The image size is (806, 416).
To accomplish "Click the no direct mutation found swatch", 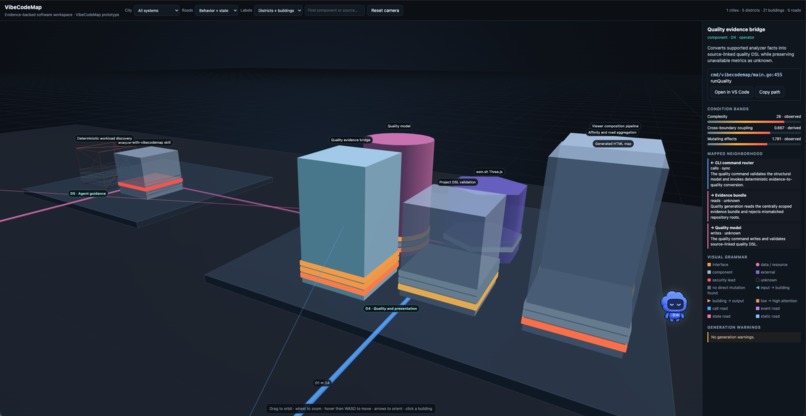I will pyautogui.click(x=709, y=288).
